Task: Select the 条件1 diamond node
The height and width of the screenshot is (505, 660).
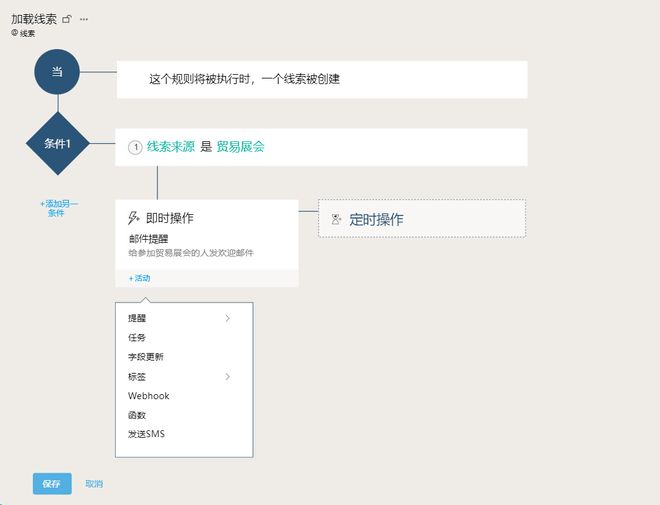Action: pyautogui.click(x=57, y=144)
